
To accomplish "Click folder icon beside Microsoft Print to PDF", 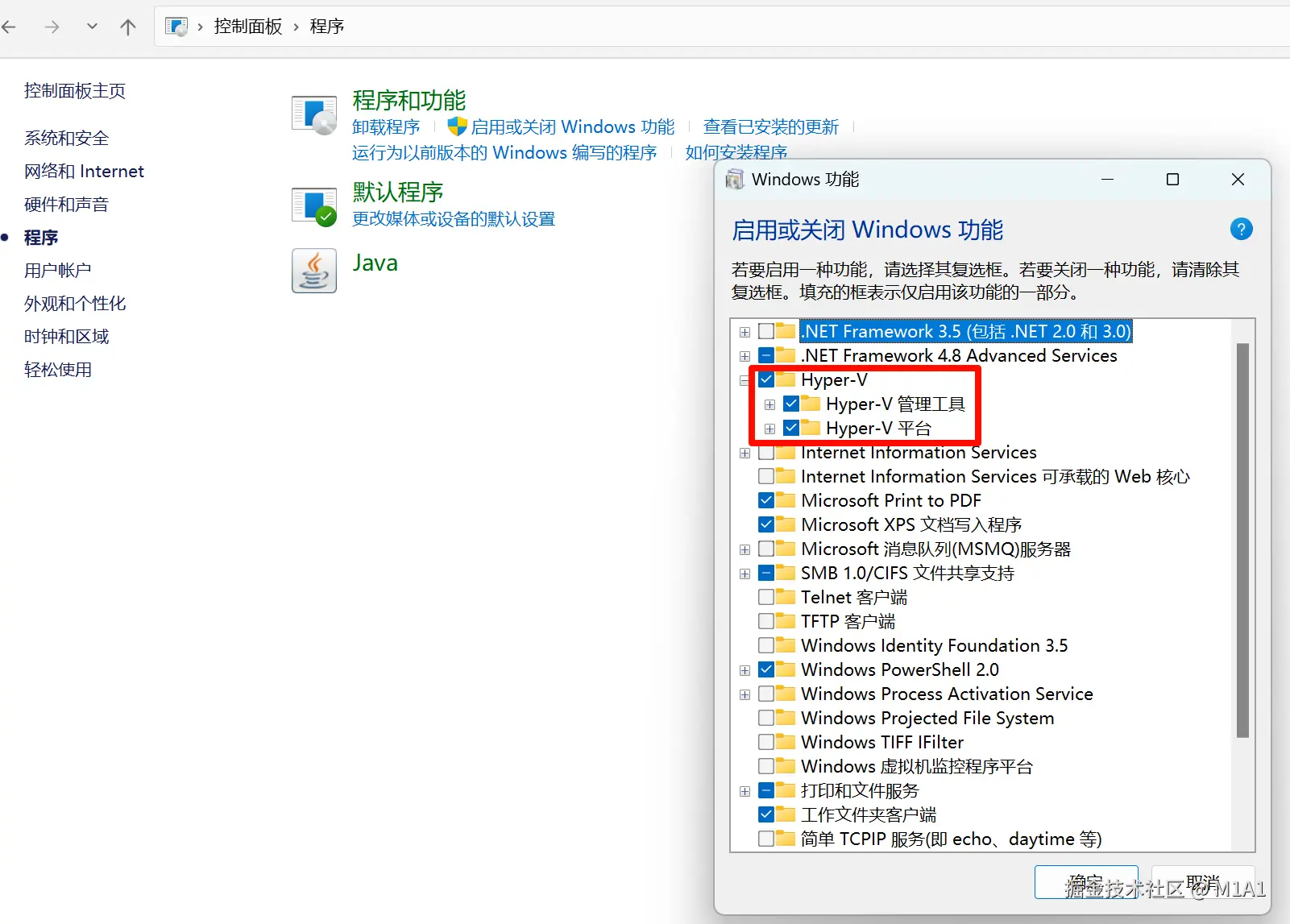I will [x=786, y=500].
